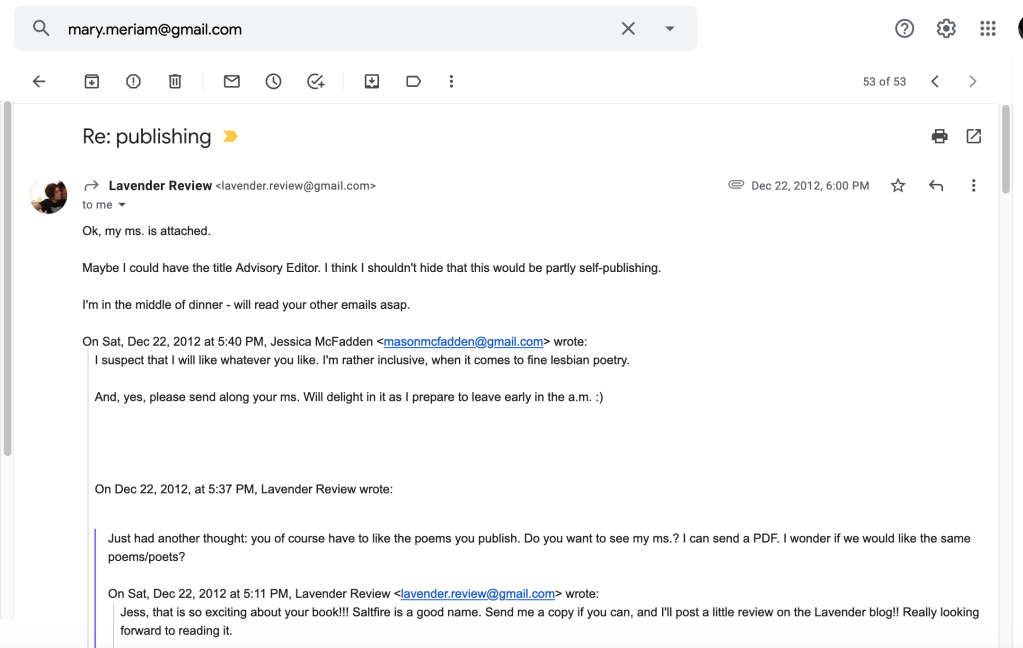Open the Google apps grid

coord(988,29)
